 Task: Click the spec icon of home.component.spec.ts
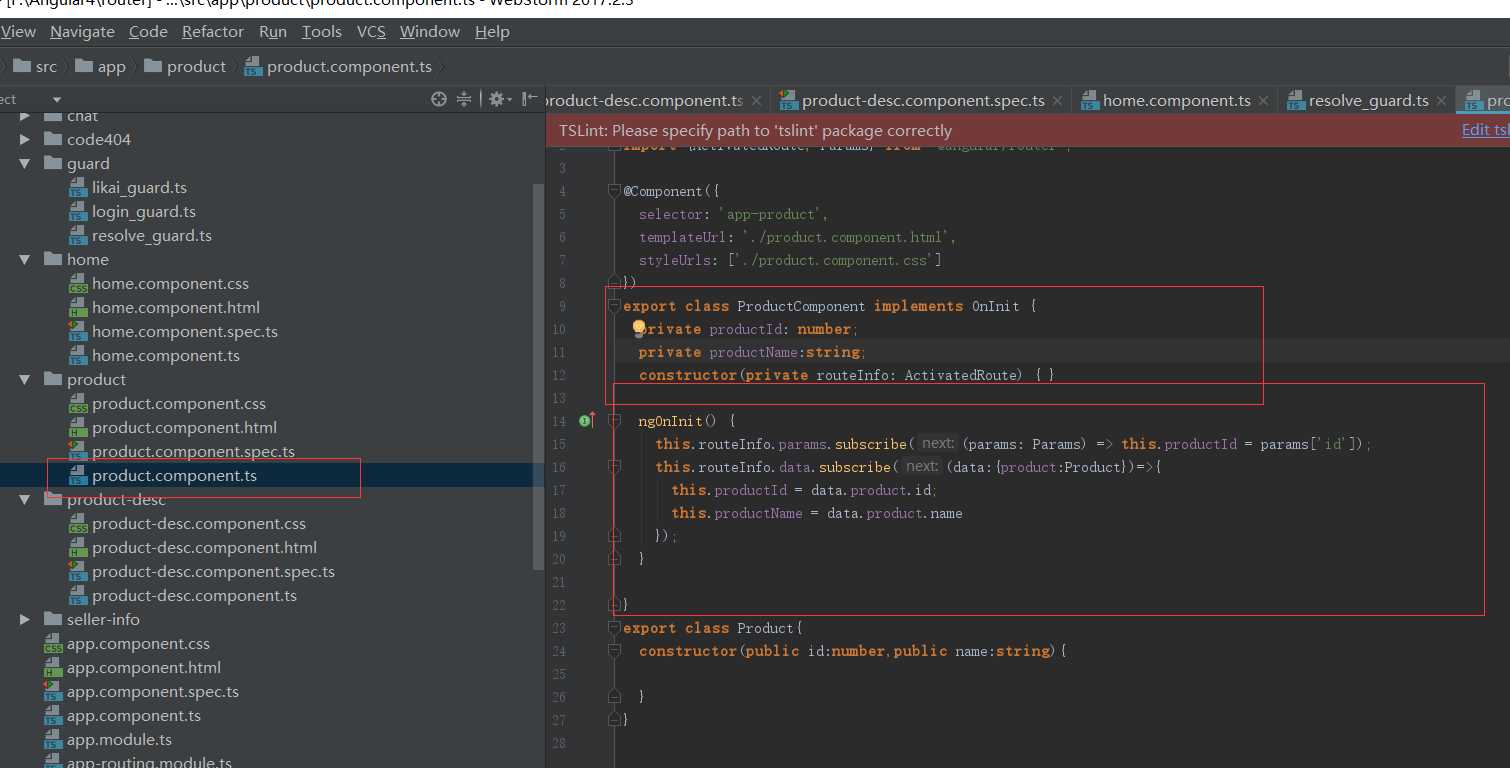coord(78,332)
